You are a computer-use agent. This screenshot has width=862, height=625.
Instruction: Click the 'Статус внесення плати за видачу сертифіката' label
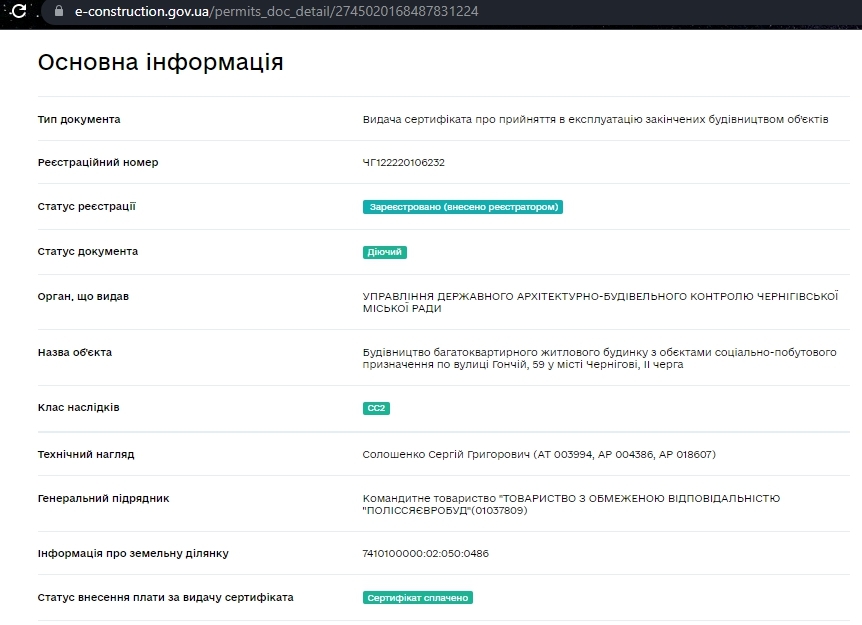[x=165, y=598]
